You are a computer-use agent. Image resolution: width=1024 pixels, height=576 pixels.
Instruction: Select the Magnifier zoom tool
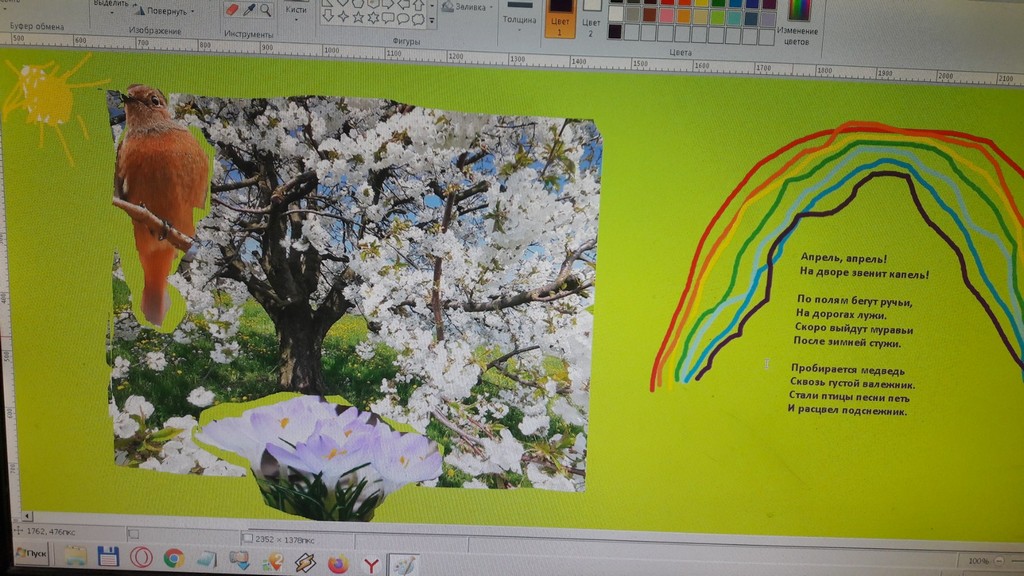(265, 9)
